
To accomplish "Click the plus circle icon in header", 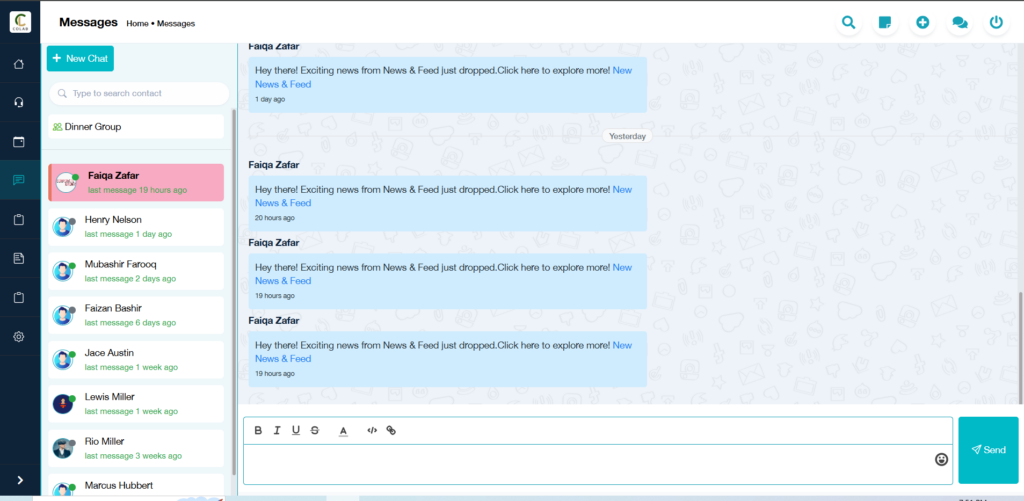I will tap(922, 23).
